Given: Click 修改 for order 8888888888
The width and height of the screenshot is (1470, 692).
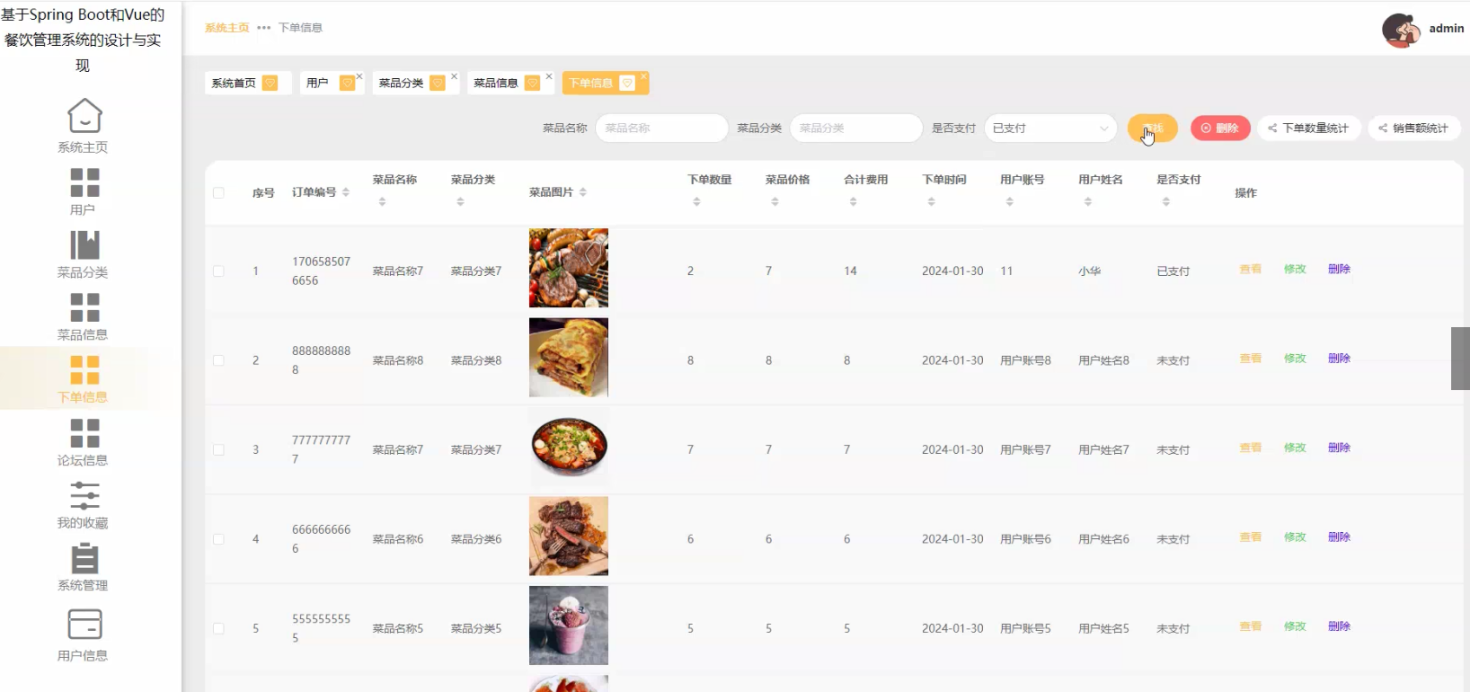Looking at the screenshot, I should click(x=1295, y=358).
